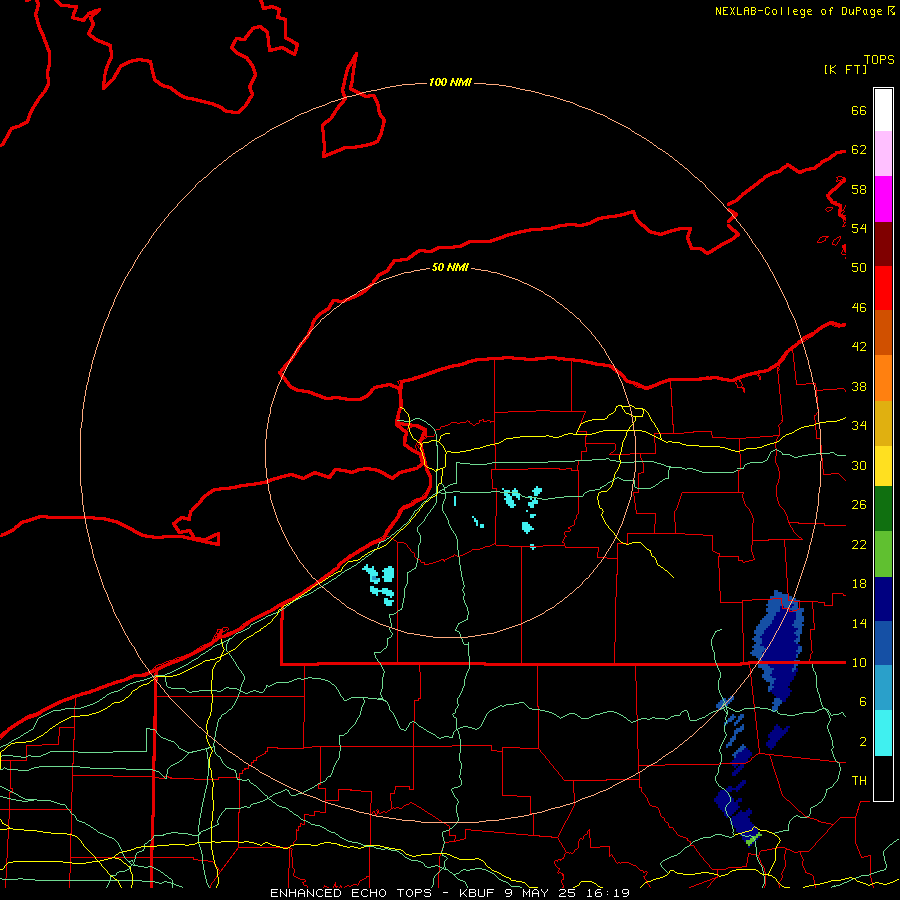Select the navy blue legend swatch
Viewport: 900px width, 900px height.
tap(883, 599)
